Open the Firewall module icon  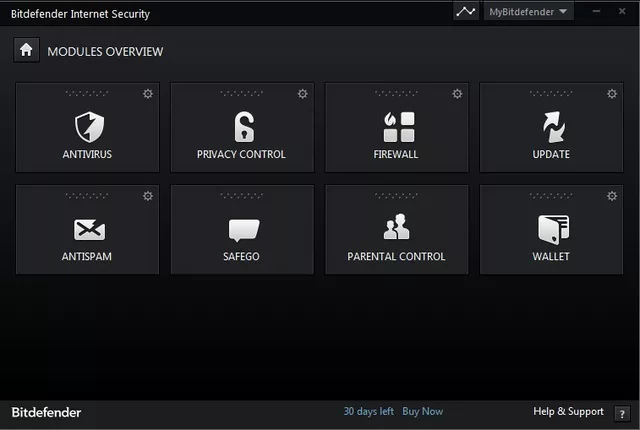(x=398, y=127)
